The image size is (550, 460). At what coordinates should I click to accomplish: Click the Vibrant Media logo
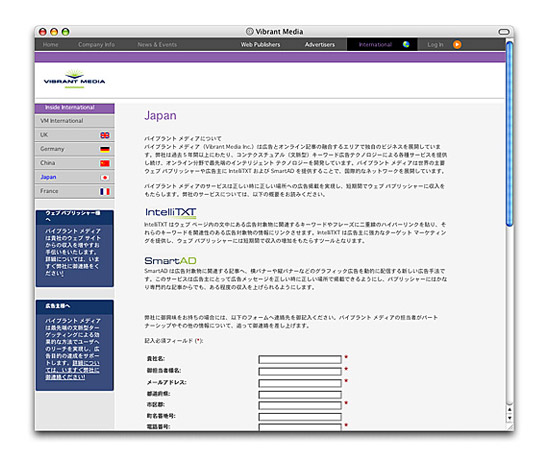[74, 79]
